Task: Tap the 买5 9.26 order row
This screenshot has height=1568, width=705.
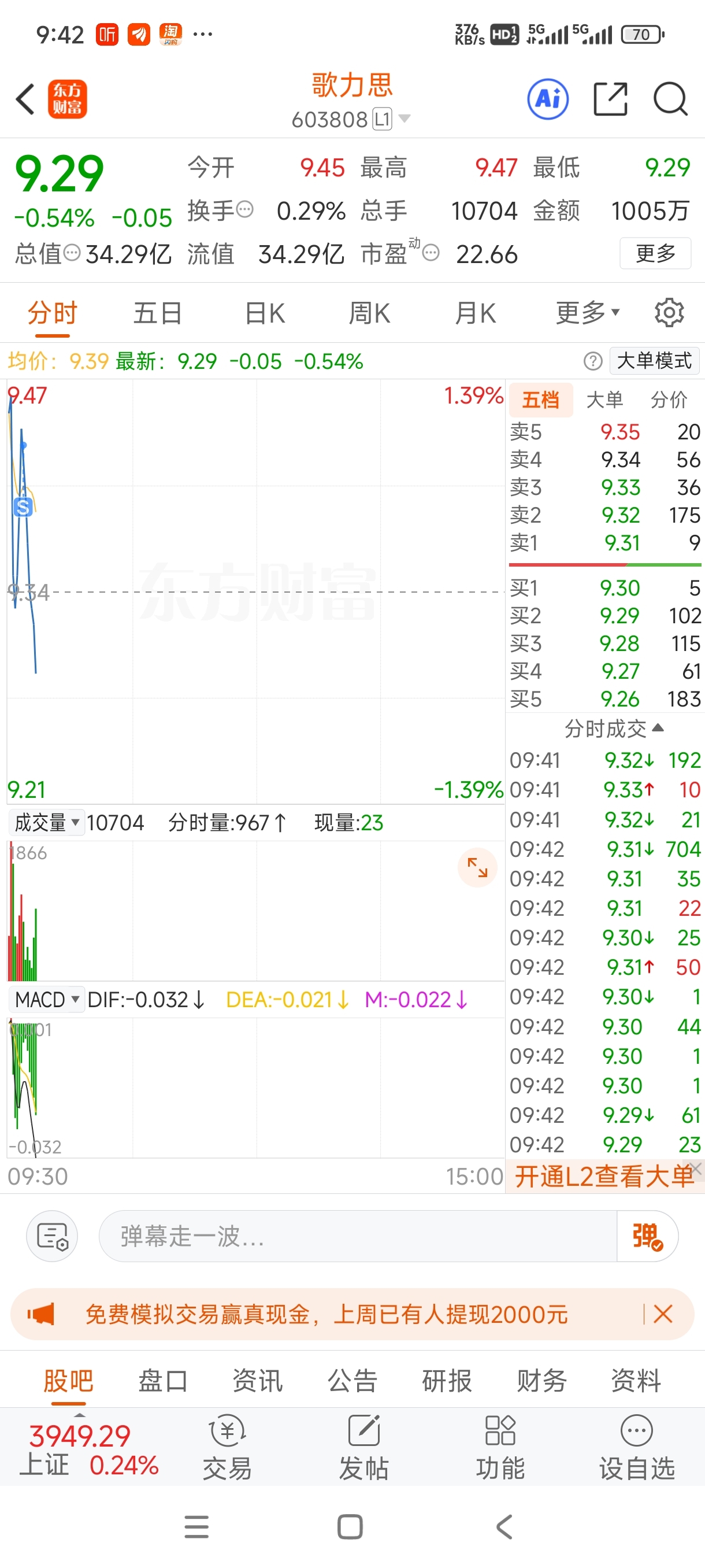Action: [x=605, y=699]
